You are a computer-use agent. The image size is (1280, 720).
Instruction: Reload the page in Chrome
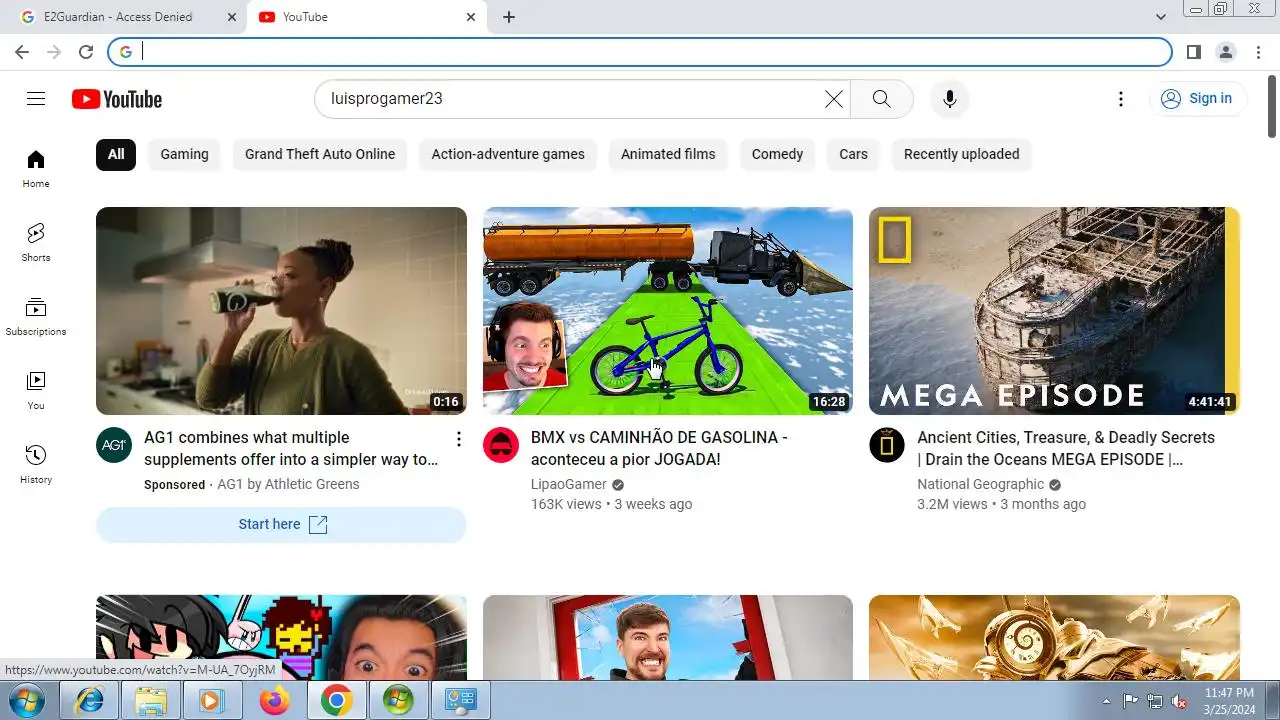(x=86, y=52)
